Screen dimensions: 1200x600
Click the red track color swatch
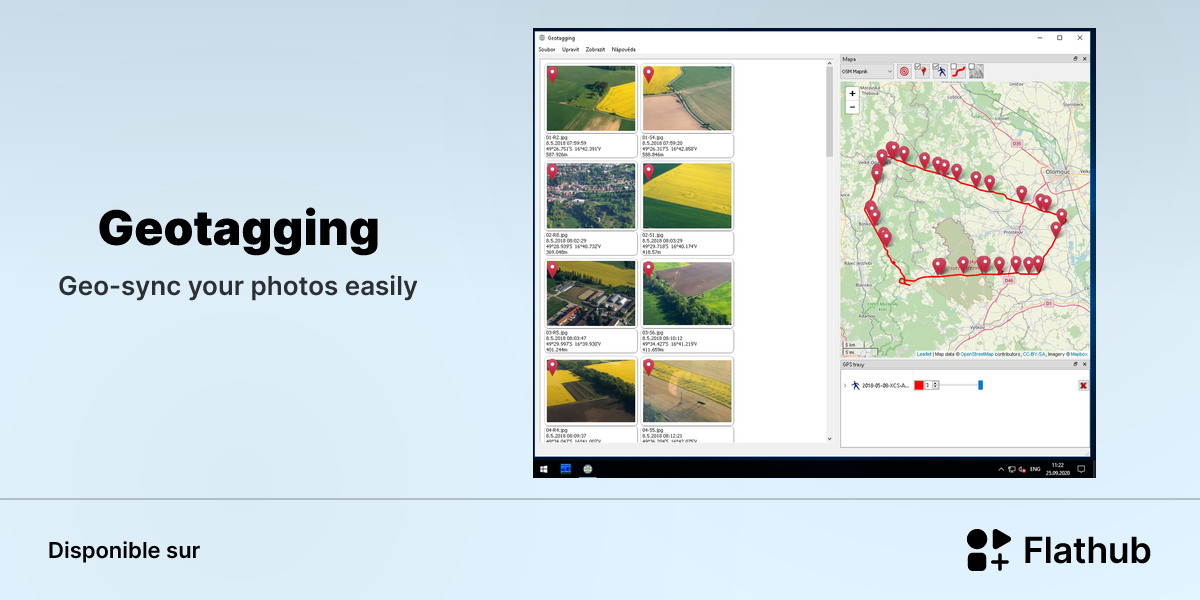tap(919, 385)
